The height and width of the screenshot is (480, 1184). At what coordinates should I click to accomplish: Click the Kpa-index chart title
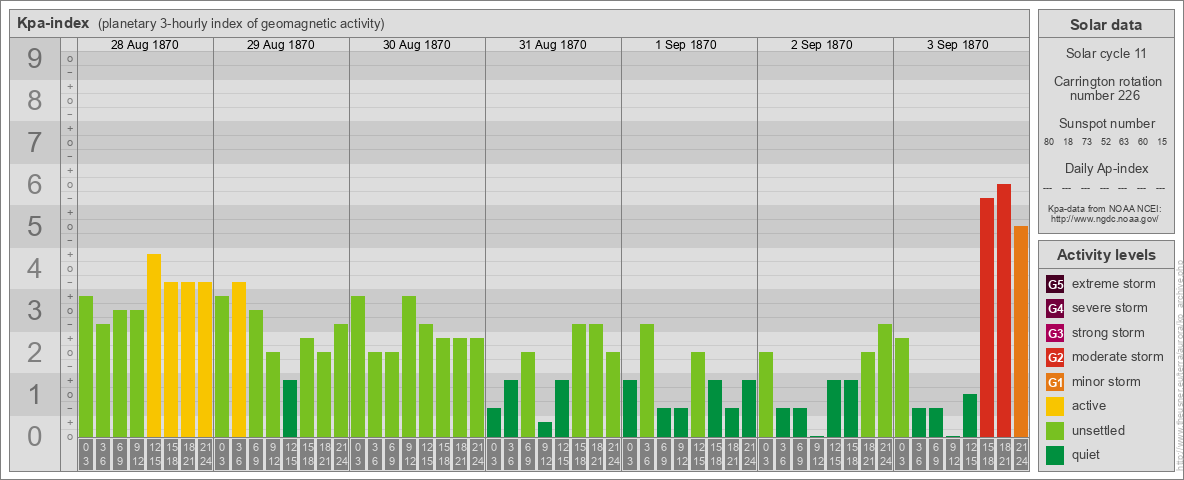point(53,23)
